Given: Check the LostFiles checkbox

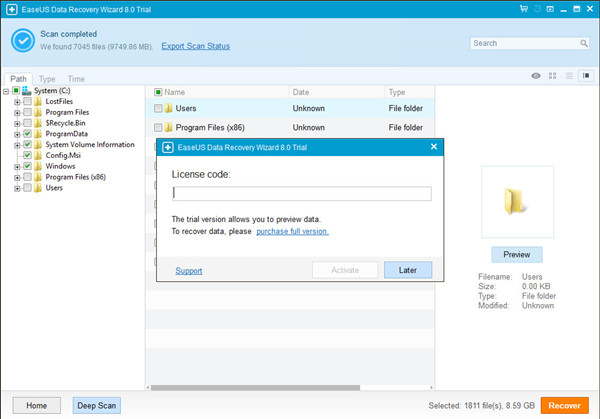Looking at the screenshot, I should (x=27, y=101).
